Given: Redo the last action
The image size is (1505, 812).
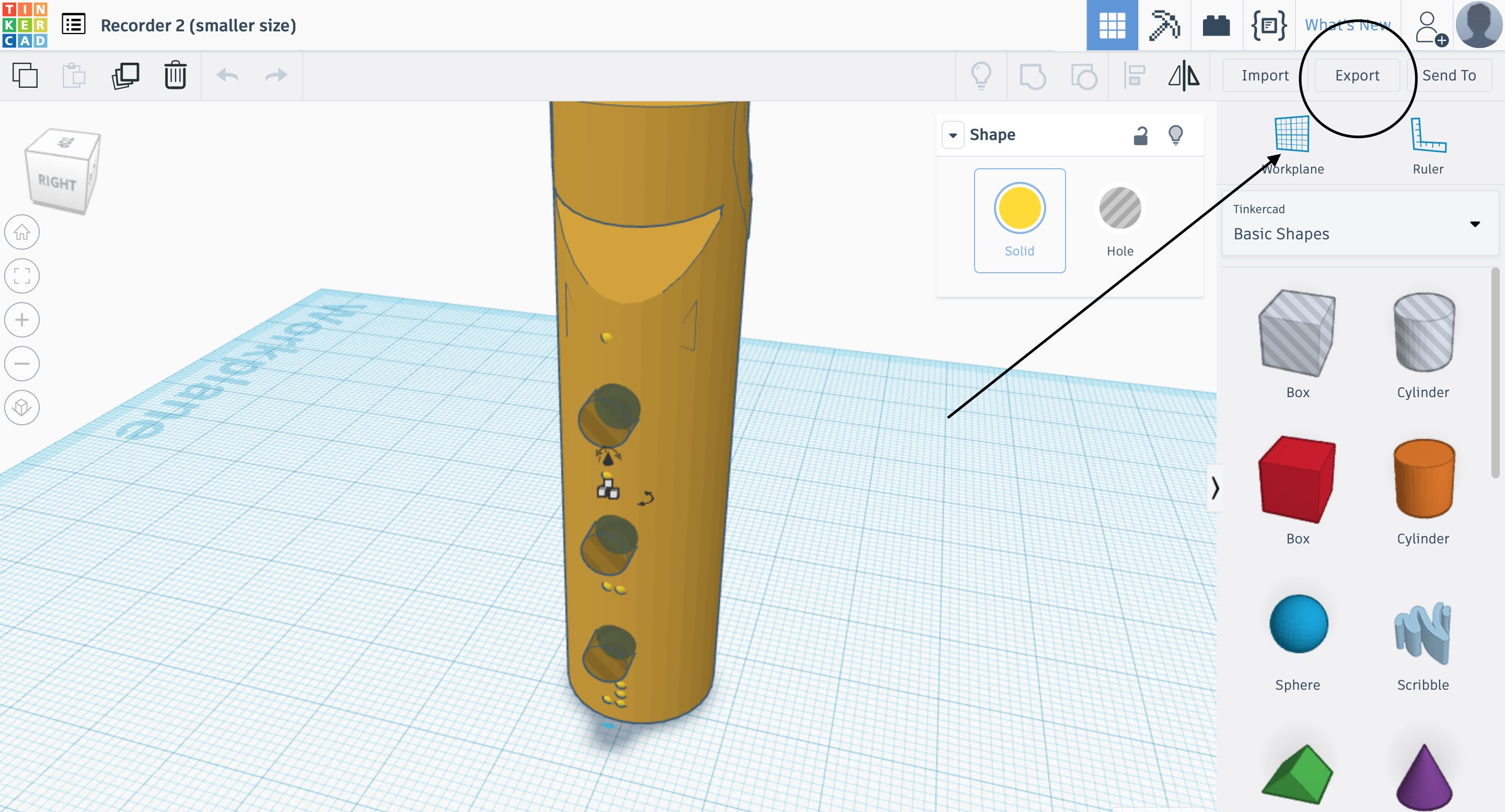Looking at the screenshot, I should click(276, 75).
